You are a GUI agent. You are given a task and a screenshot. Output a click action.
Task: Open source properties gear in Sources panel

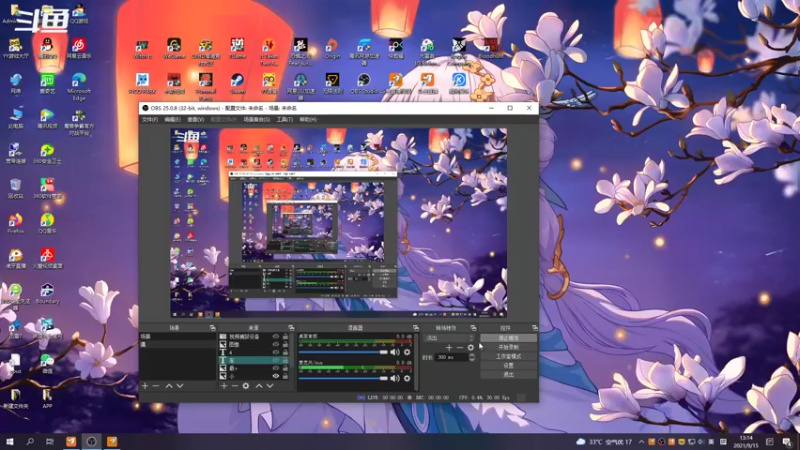(x=246, y=386)
